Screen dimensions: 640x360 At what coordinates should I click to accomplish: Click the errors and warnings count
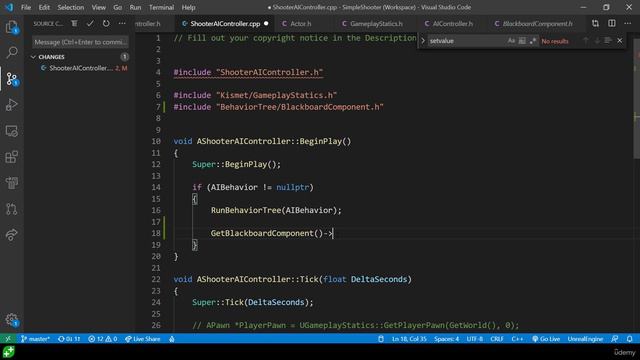[x=102, y=339]
